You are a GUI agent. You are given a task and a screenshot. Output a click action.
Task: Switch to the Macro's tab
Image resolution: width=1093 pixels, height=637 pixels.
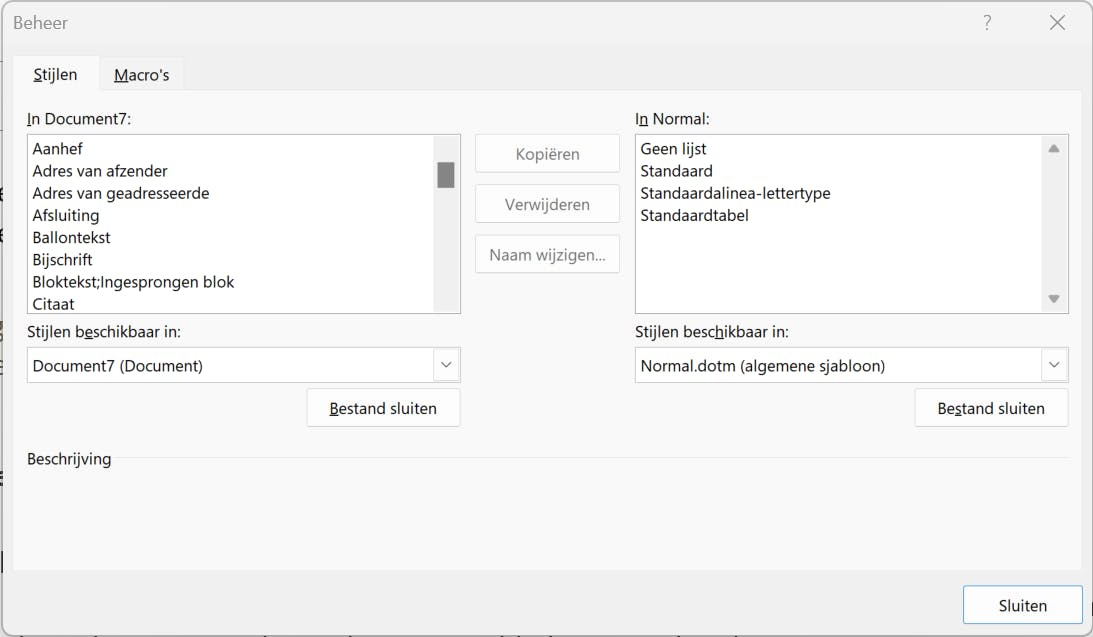pyautogui.click(x=141, y=75)
